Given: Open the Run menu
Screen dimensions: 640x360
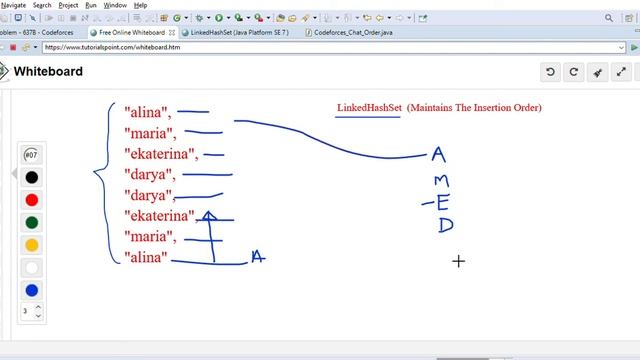Looking at the screenshot, I should [x=91, y=5].
